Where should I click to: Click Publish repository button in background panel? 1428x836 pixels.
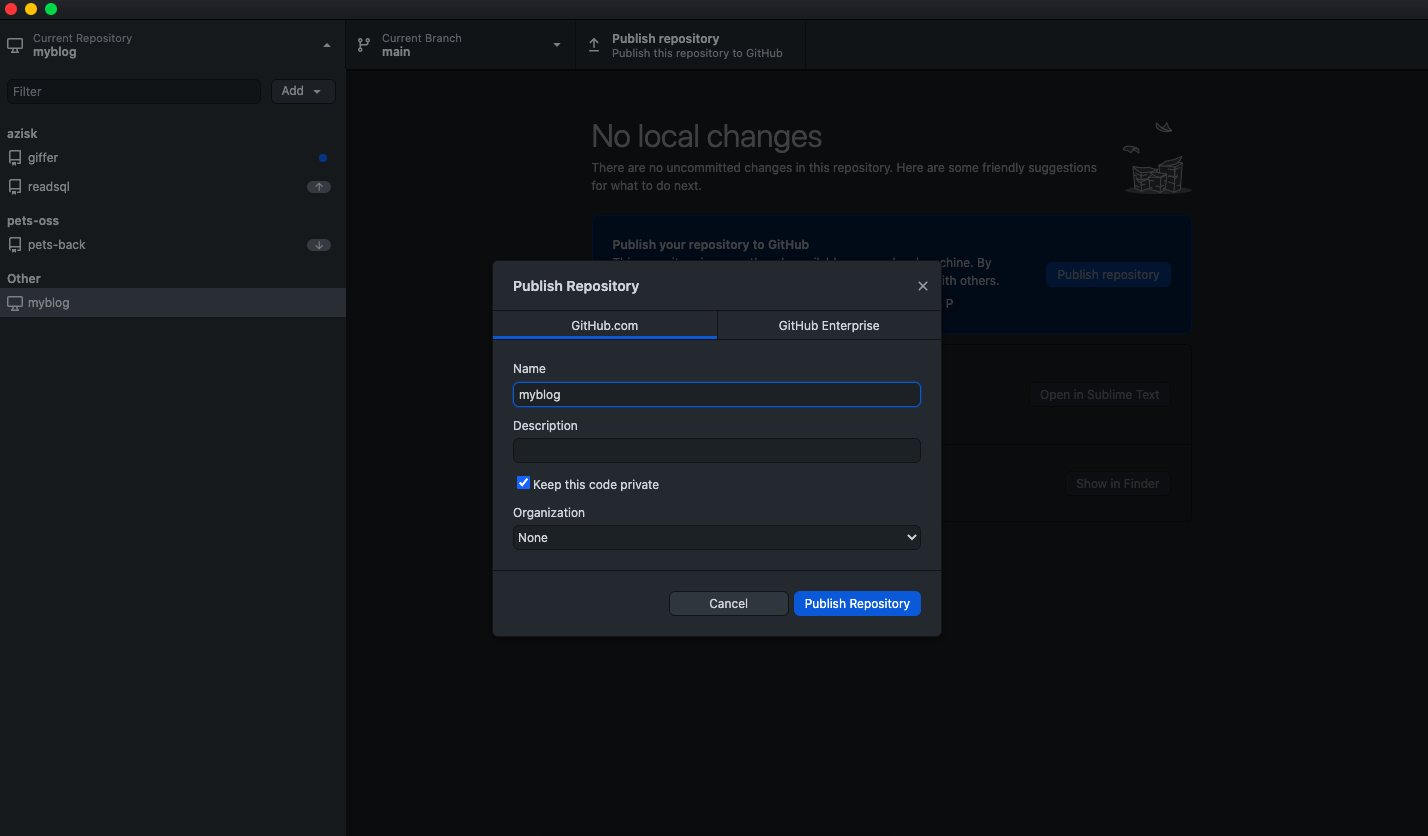tap(1108, 275)
